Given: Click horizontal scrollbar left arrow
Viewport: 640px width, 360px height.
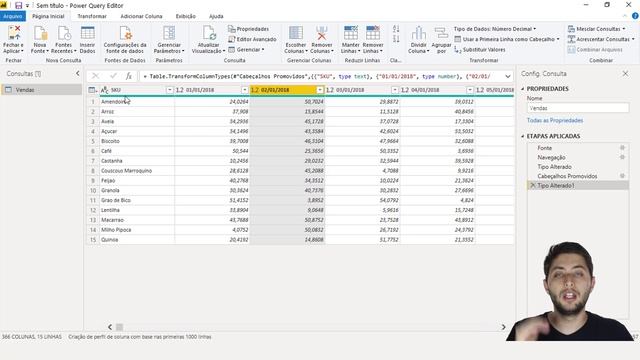Looking at the screenshot, I should coord(110,327).
